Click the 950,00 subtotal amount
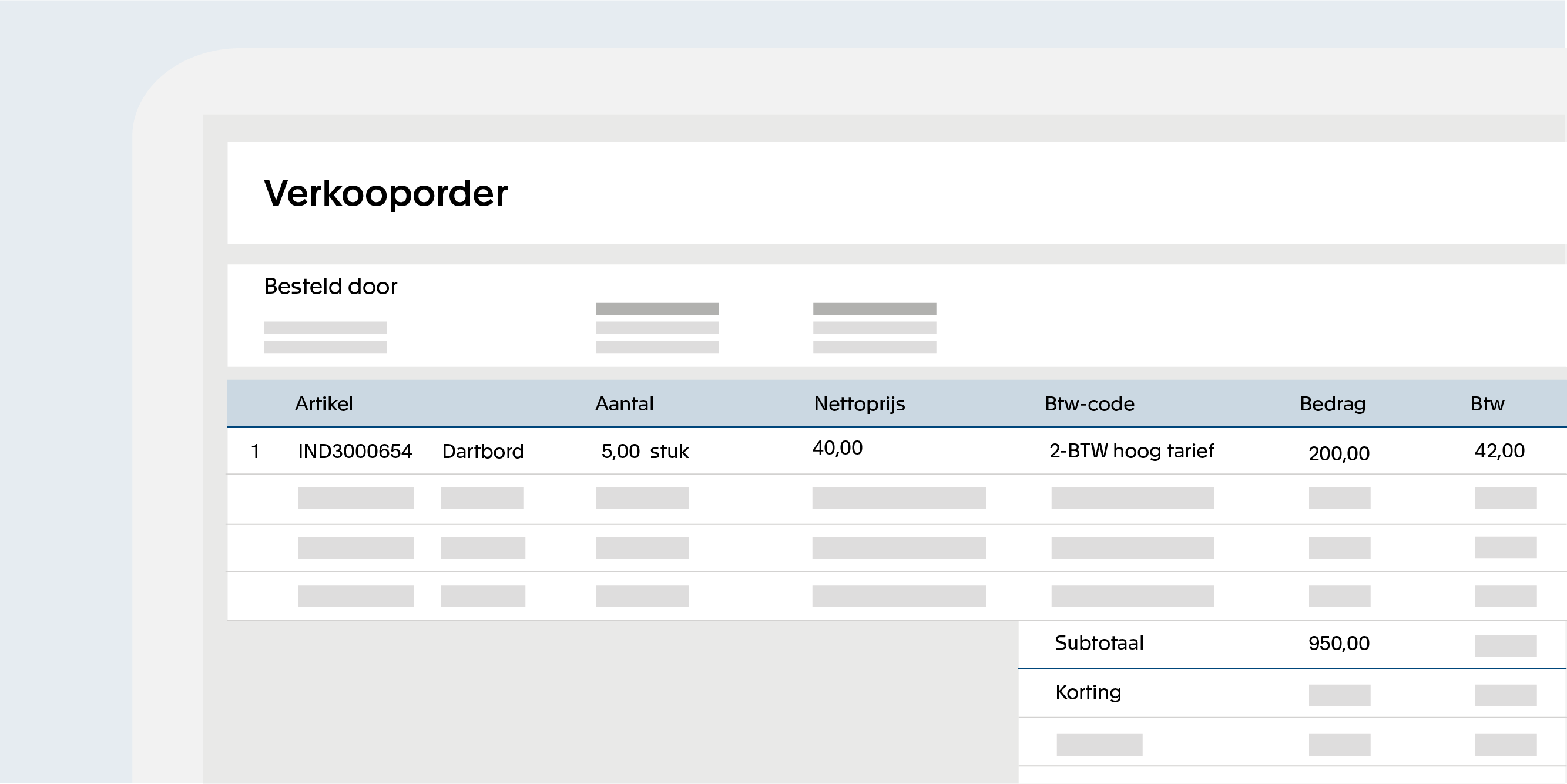Image resolution: width=1567 pixels, height=784 pixels. pyautogui.click(x=1338, y=644)
